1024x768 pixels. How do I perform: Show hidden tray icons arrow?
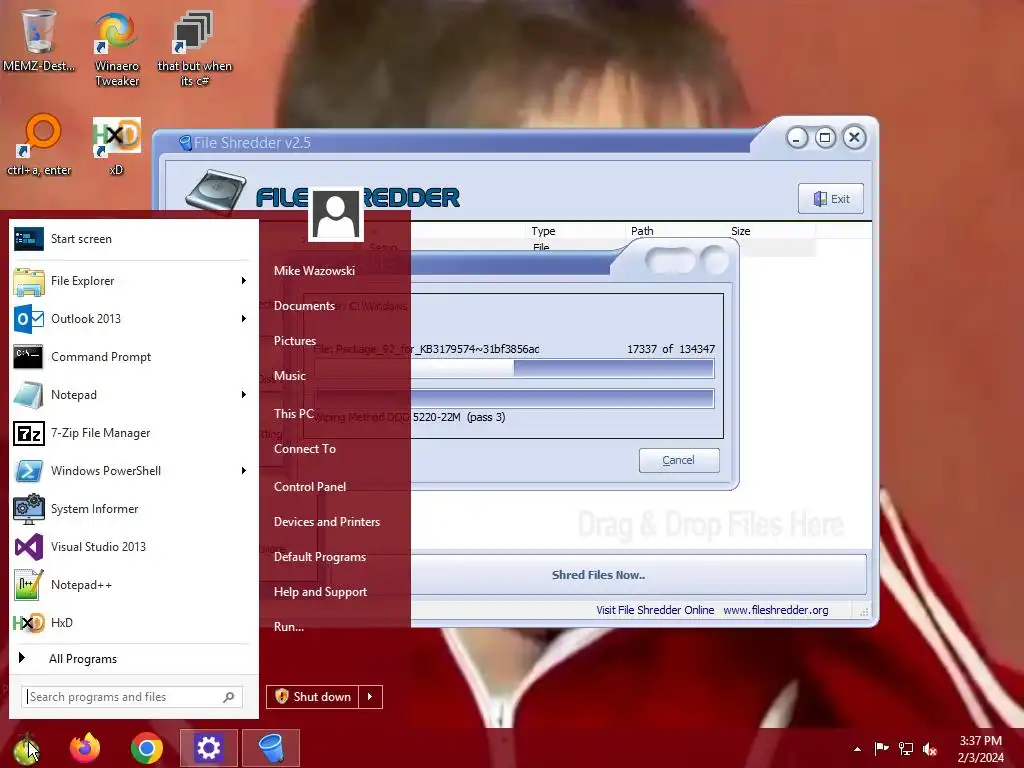857,749
